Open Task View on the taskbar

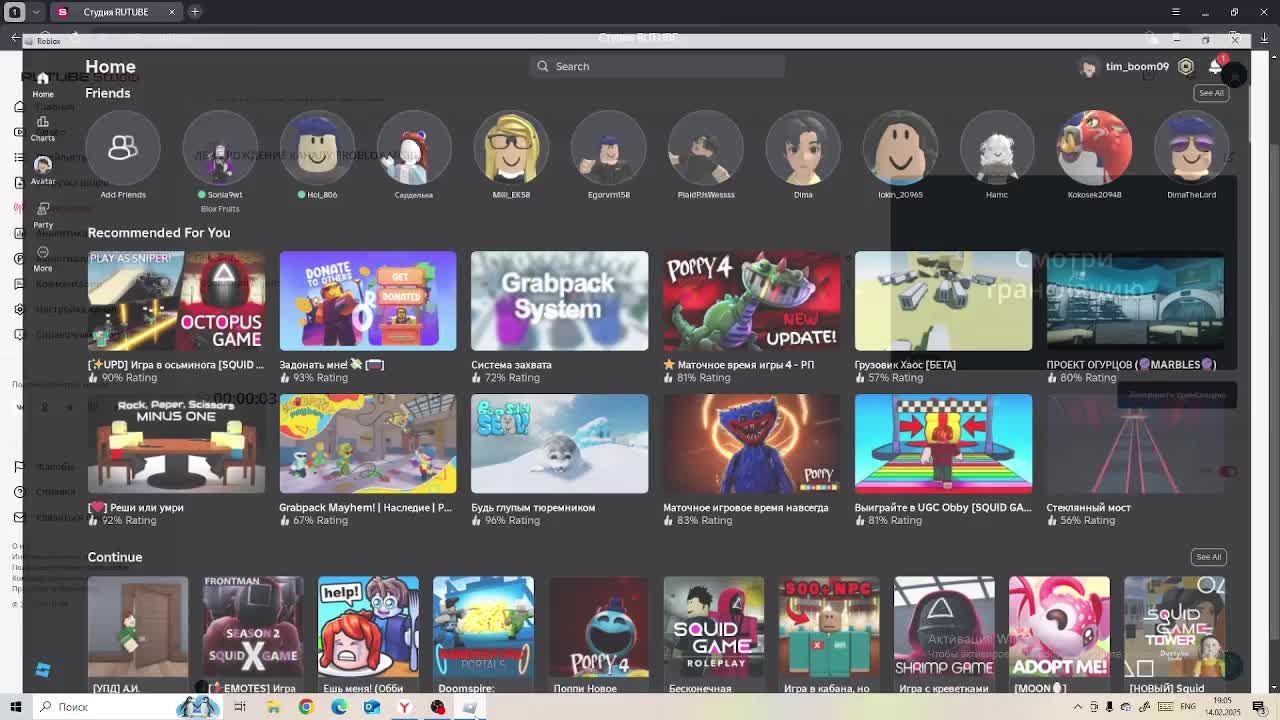[240, 707]
